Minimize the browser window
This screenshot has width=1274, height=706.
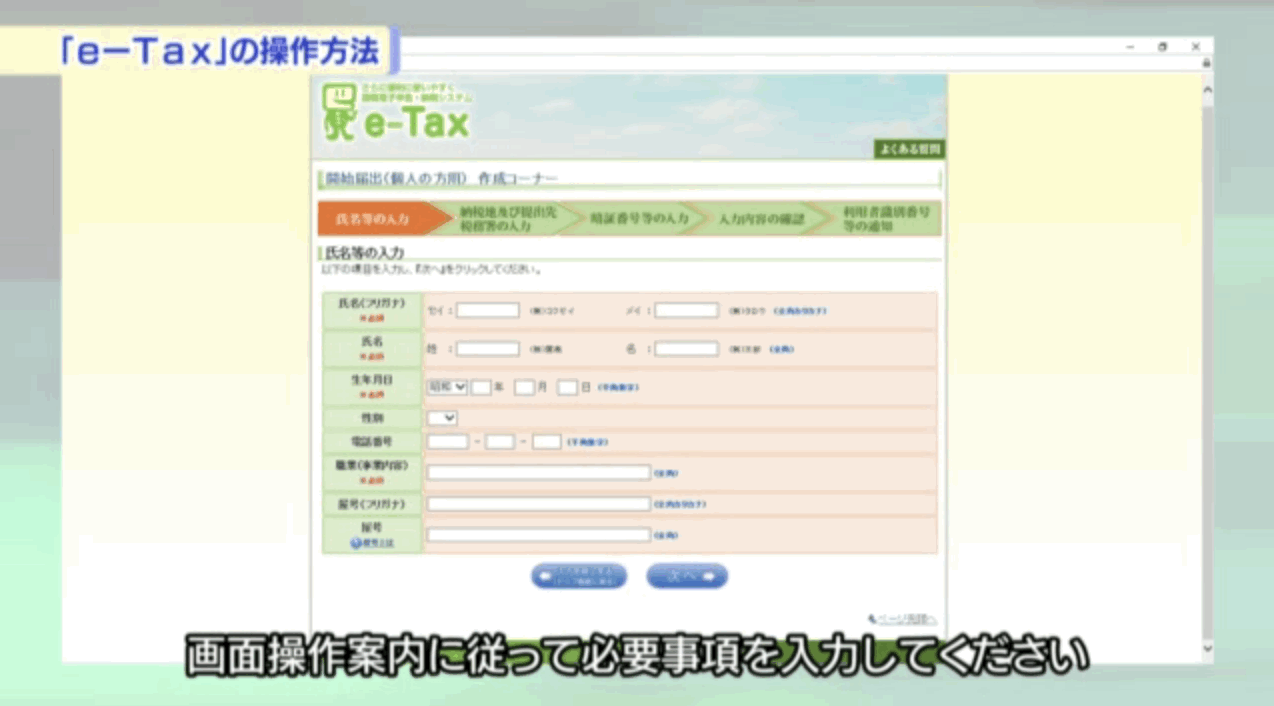pyautogui.click(x=1130, y=47)
